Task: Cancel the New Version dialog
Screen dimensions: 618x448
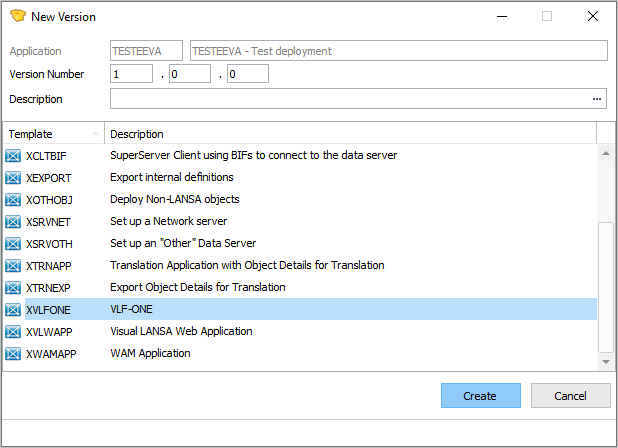Action: (570, 396)
